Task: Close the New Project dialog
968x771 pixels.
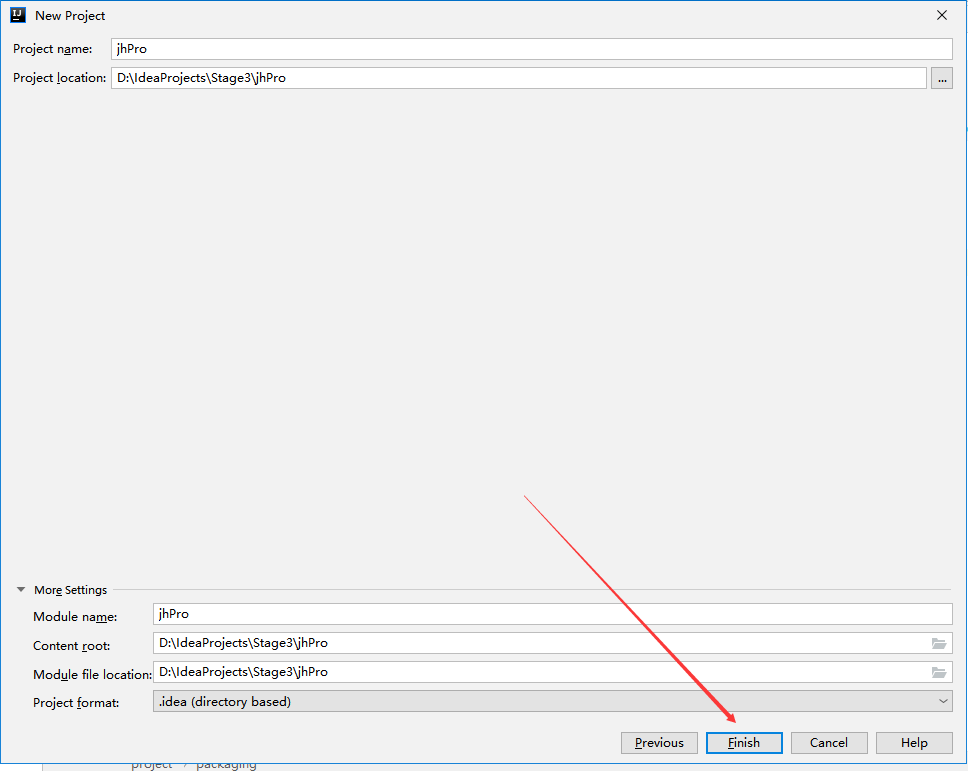Action: point(941,15)
